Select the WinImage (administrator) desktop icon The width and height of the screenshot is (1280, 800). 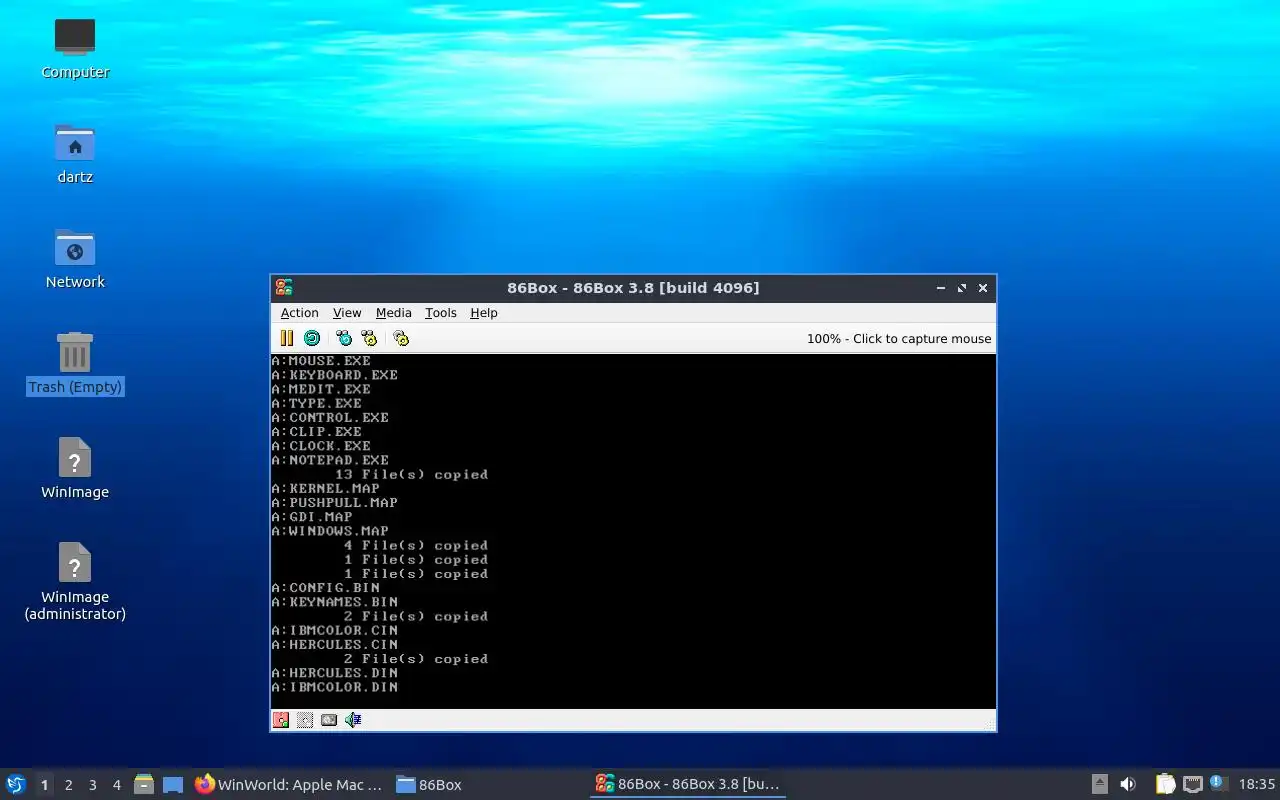point(75,580)
